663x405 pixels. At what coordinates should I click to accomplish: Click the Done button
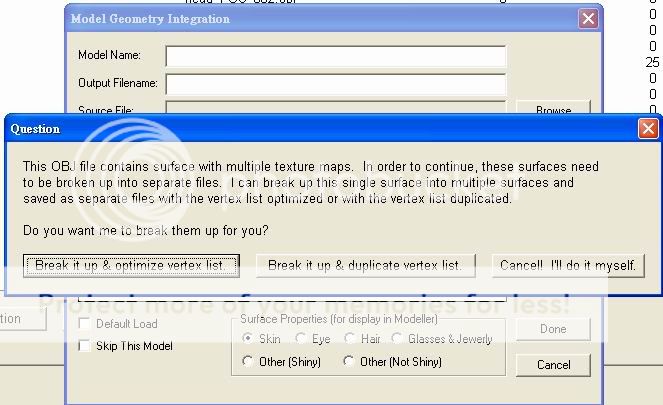click(x=553, y=329)
